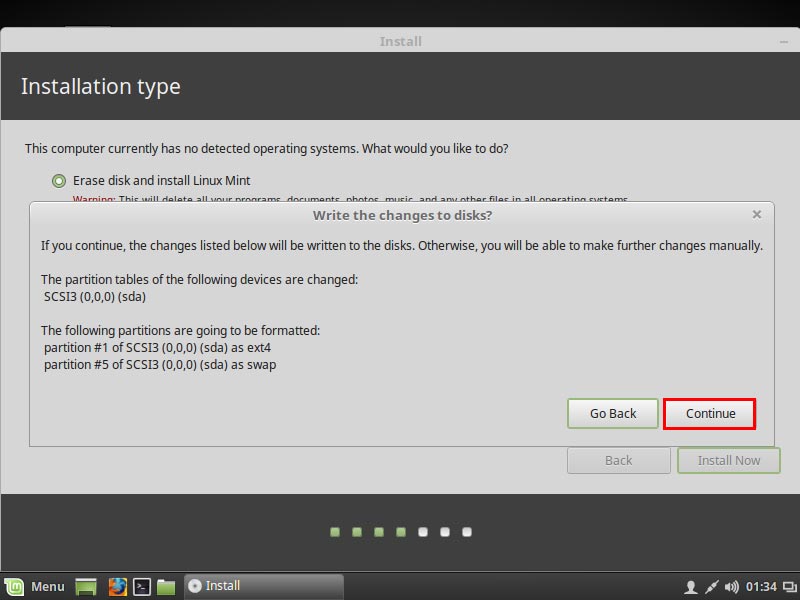
Task: Select Erase disk and install Linux Mint
Action: [59, 181]
